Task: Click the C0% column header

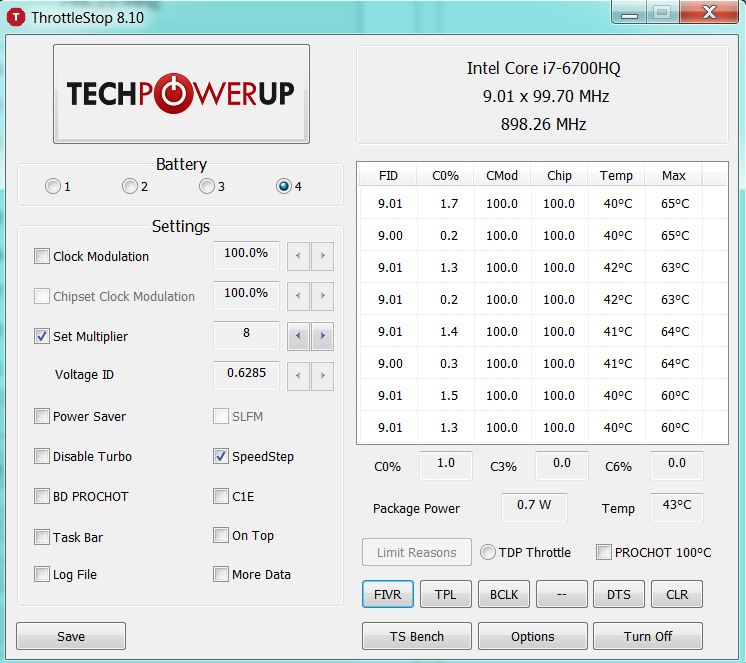Action: (x=445, y=176)
